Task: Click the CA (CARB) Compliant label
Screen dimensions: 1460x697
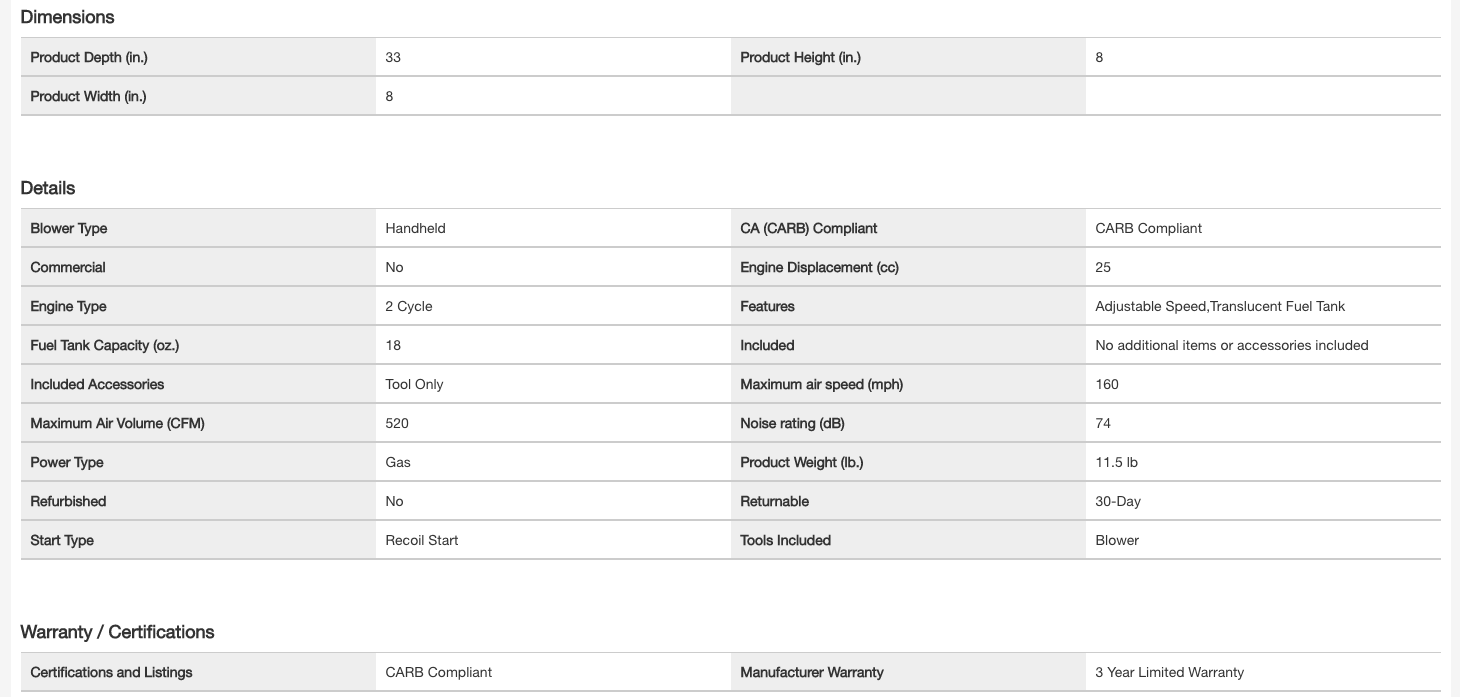Action: click(808, 229)
